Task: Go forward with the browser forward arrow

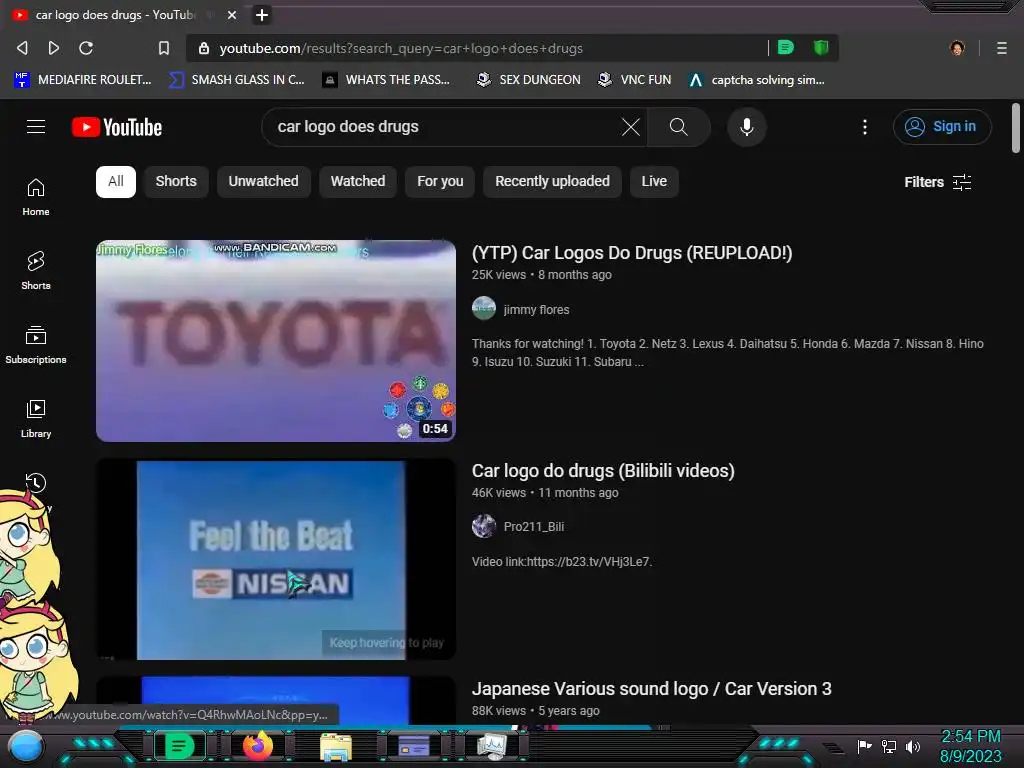Action: coord(54,48)
